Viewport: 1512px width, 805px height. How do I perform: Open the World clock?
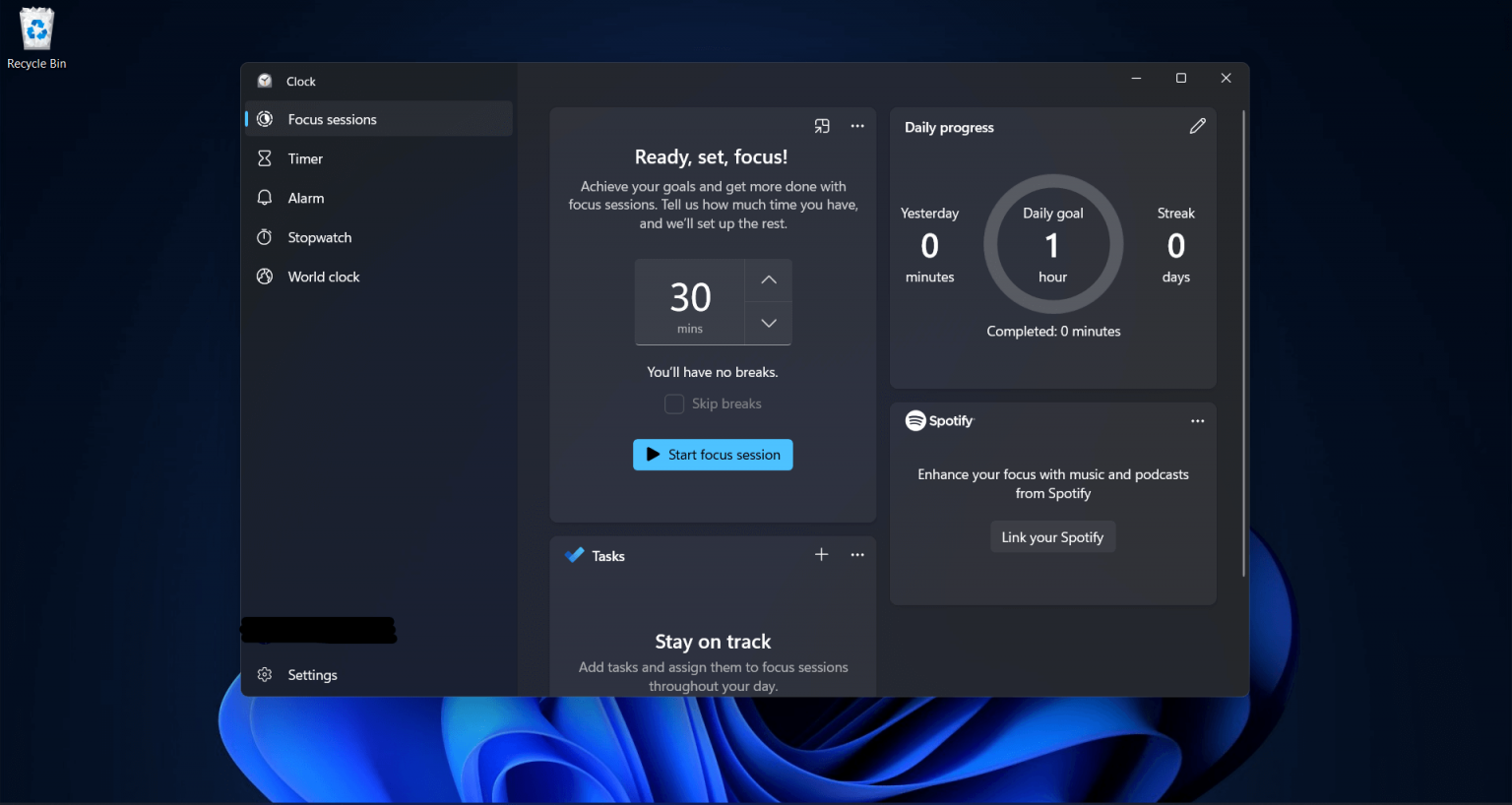click(323, 277)
